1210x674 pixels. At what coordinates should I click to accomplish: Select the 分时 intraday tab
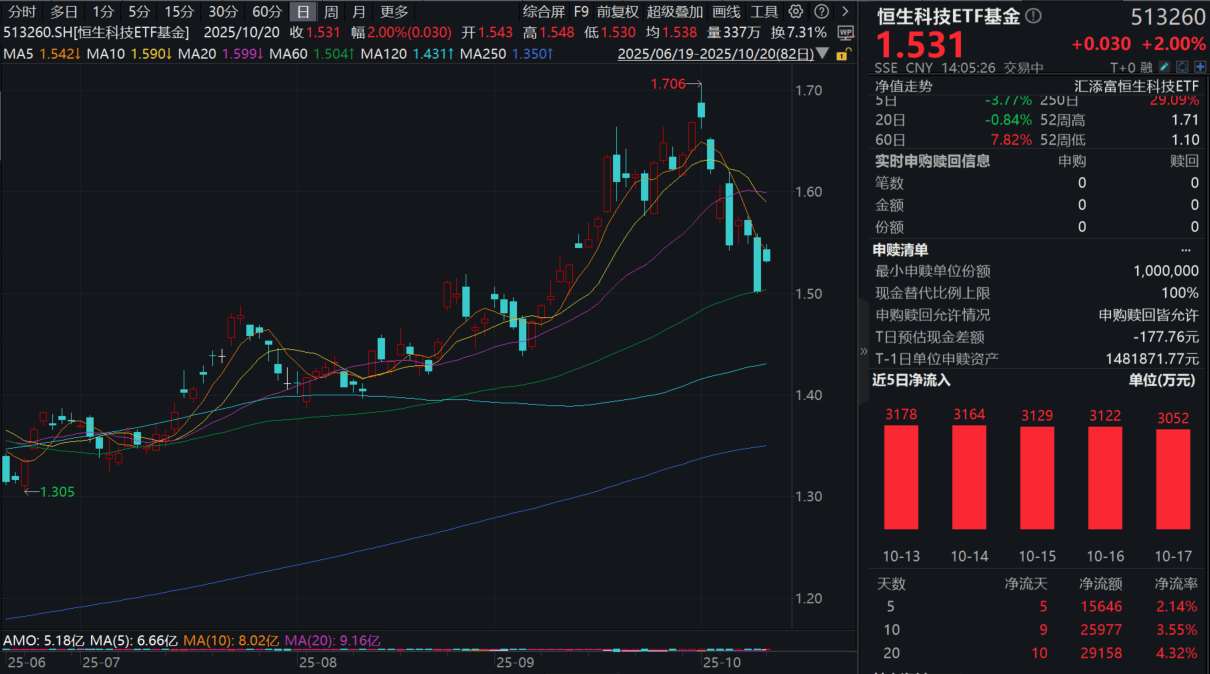tap(21, 12)
